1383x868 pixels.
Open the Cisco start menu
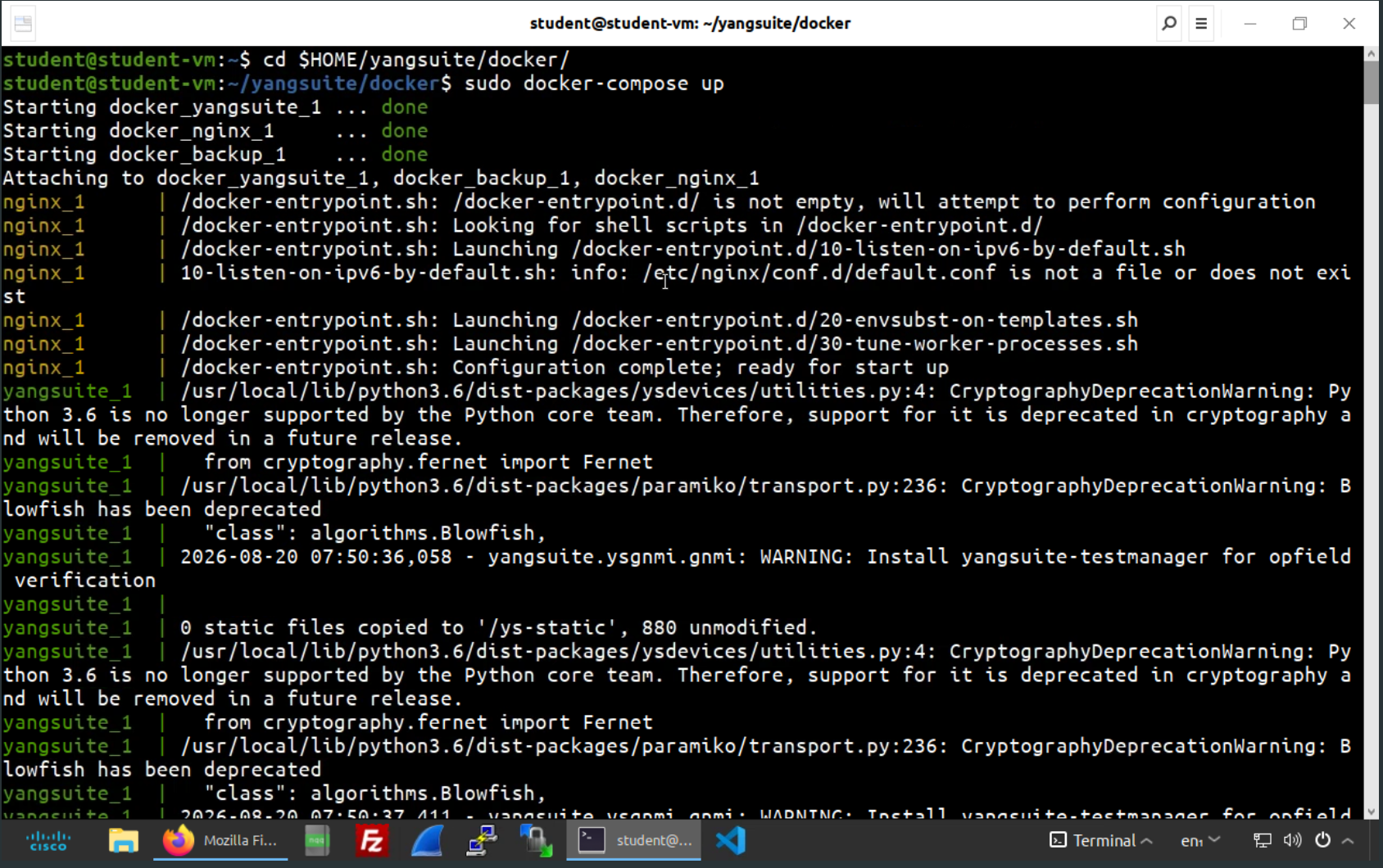pyautogui.click(x=48, y=841)
